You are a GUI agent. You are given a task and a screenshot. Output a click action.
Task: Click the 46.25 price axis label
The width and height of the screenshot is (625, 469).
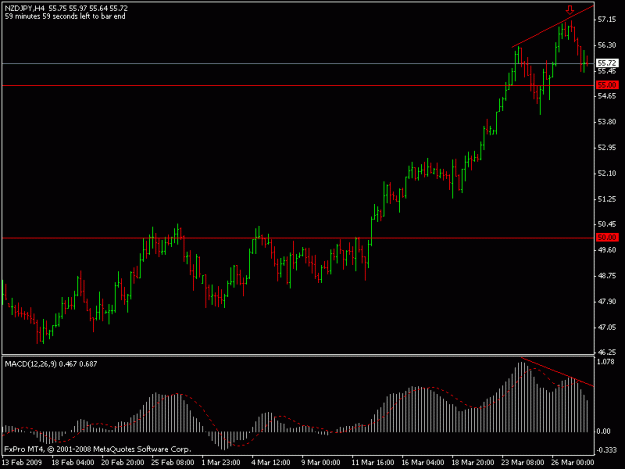point(607,352)
